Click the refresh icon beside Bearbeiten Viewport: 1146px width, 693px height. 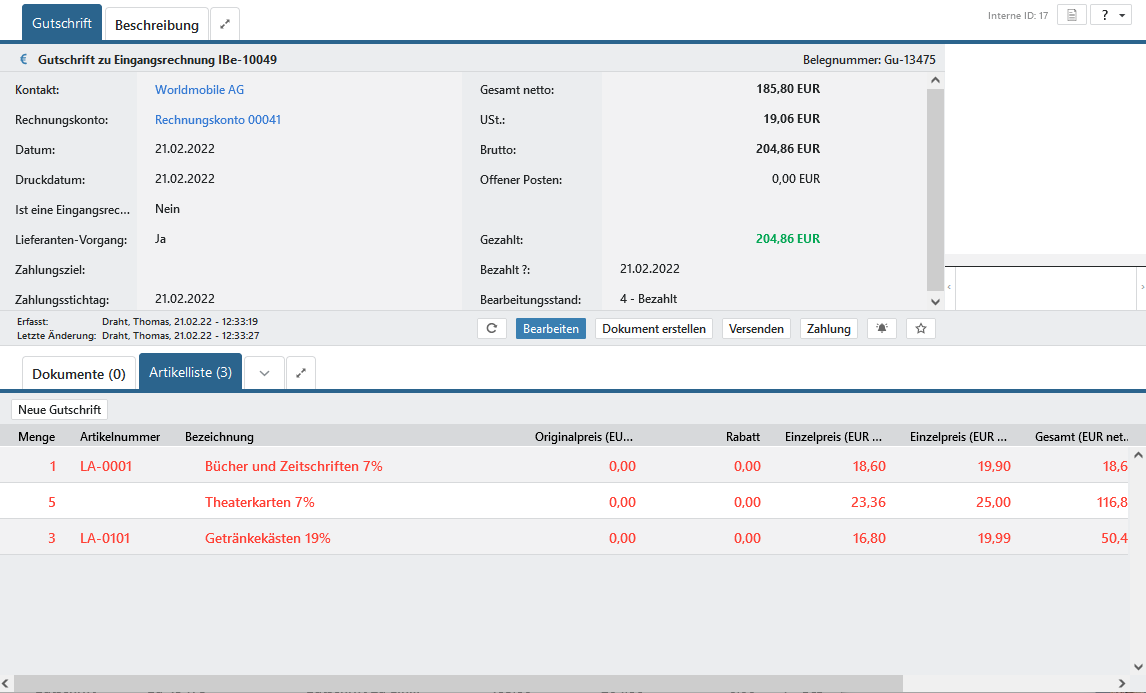[x=492, y=329]
